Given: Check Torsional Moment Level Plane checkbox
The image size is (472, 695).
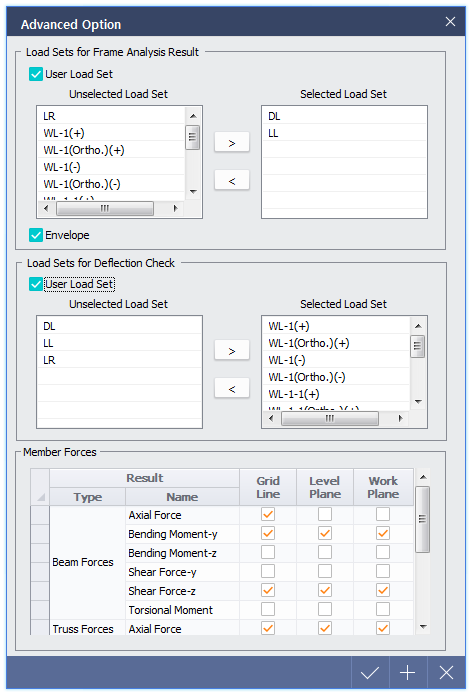Looking at the screenshot, I should click(x=325, y=609).
